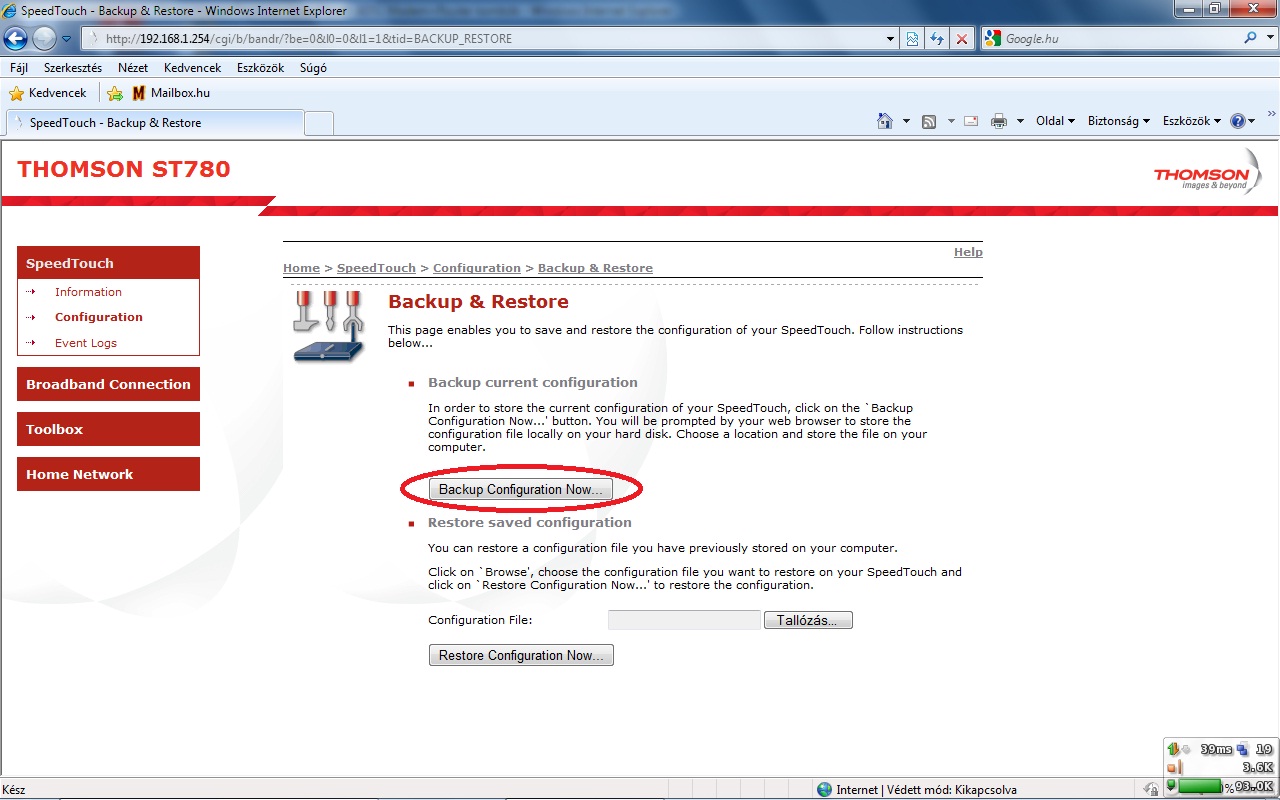Open the search provider dropdown arrow
This screenshot has width=1280, height=800.
pyautogui.click(x=1268, y=39)
